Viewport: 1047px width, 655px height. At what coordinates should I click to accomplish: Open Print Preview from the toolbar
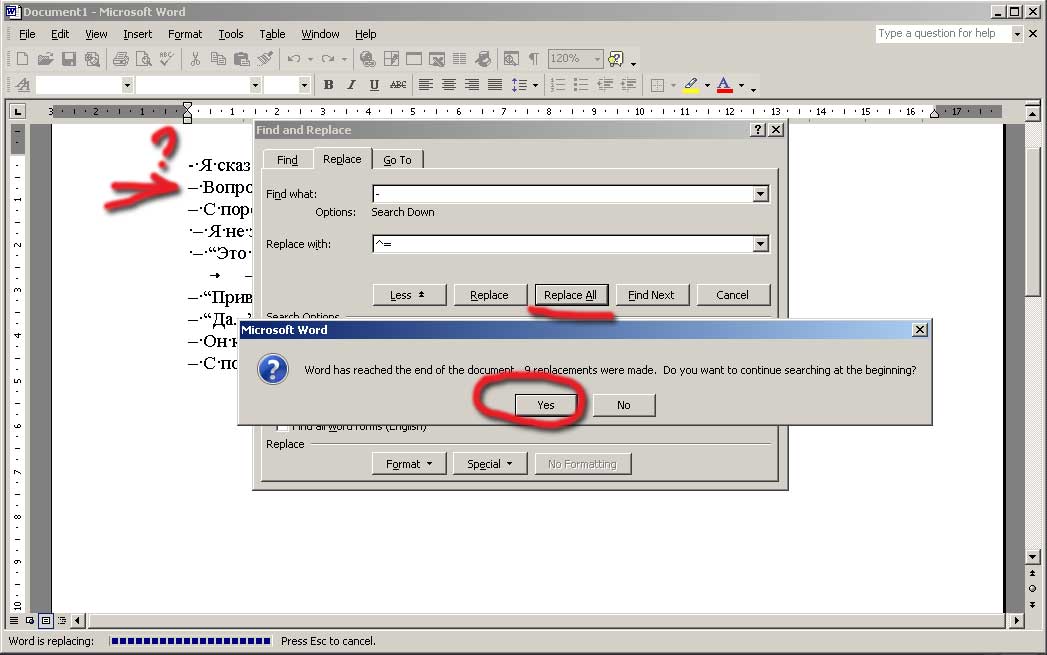144,59
